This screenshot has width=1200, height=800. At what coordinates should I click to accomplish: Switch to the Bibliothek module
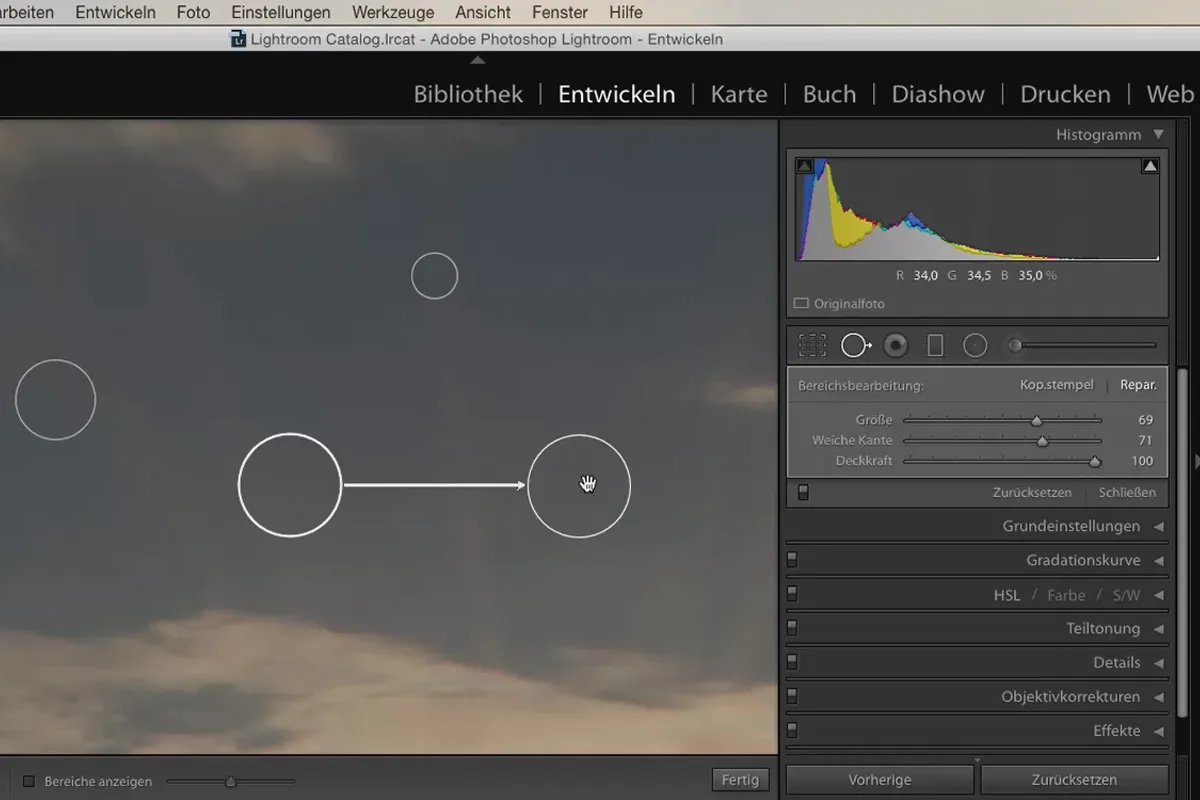[468, 94]
